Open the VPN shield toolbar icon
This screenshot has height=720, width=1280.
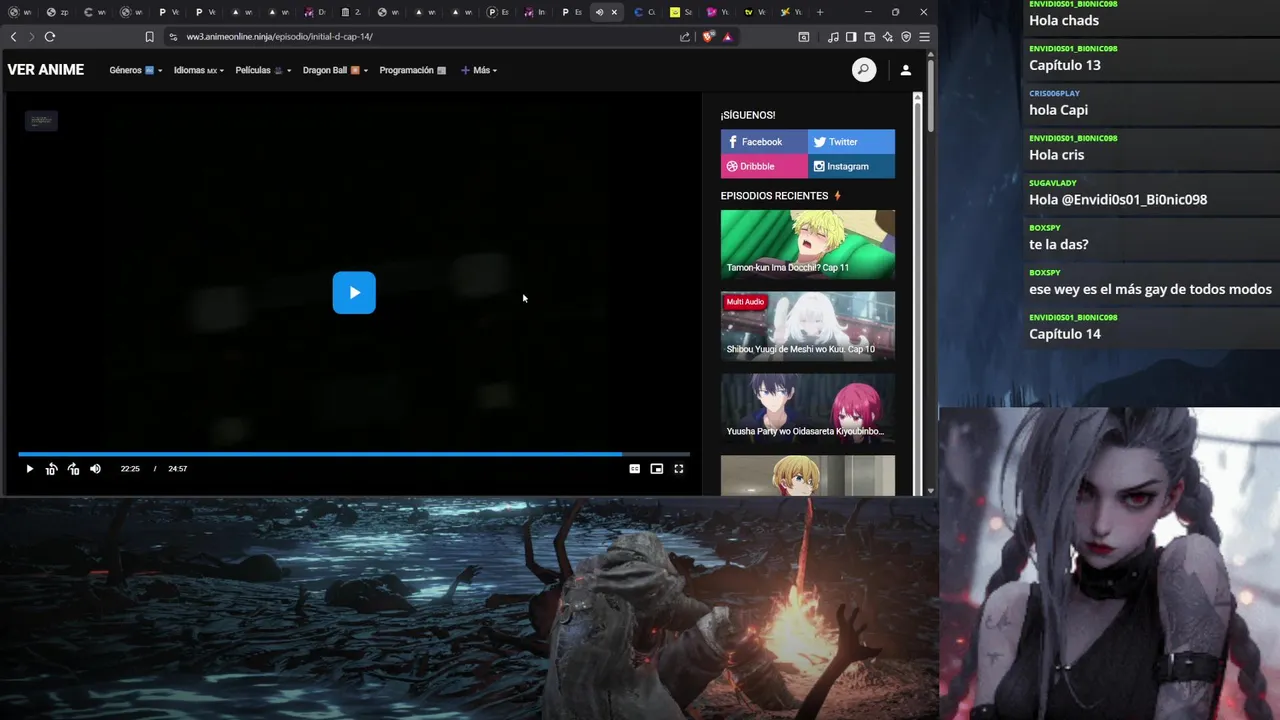click(x=906, y=37)
